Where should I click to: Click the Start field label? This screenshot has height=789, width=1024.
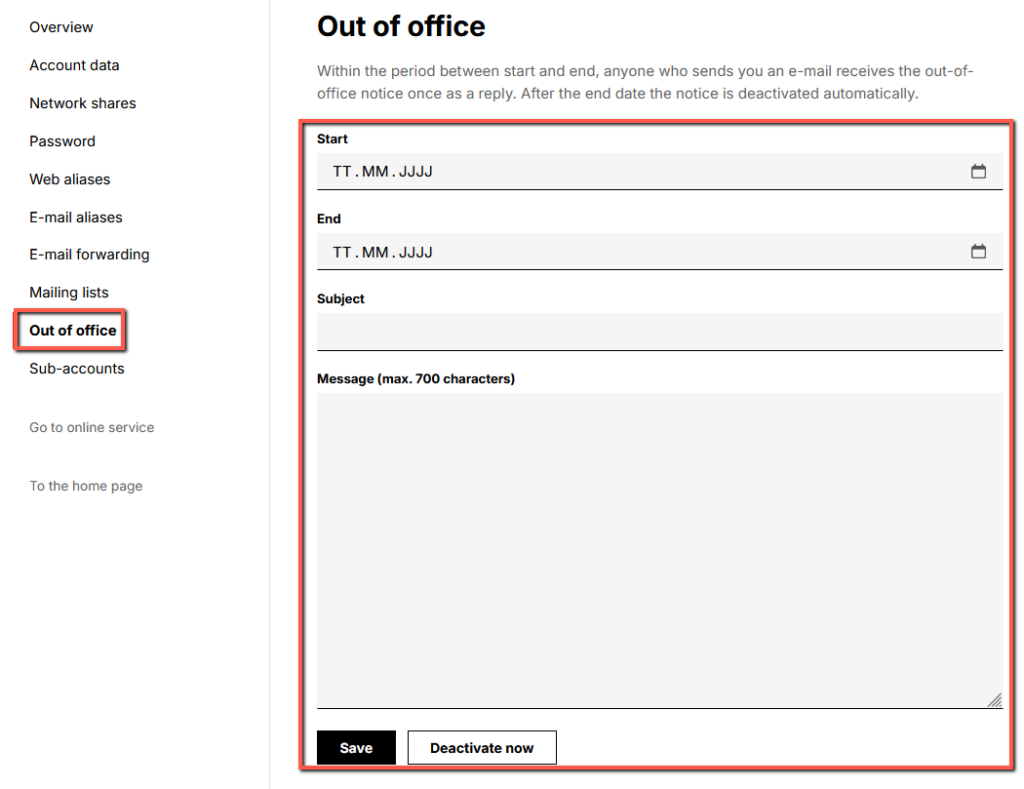[x=332, y=139]
